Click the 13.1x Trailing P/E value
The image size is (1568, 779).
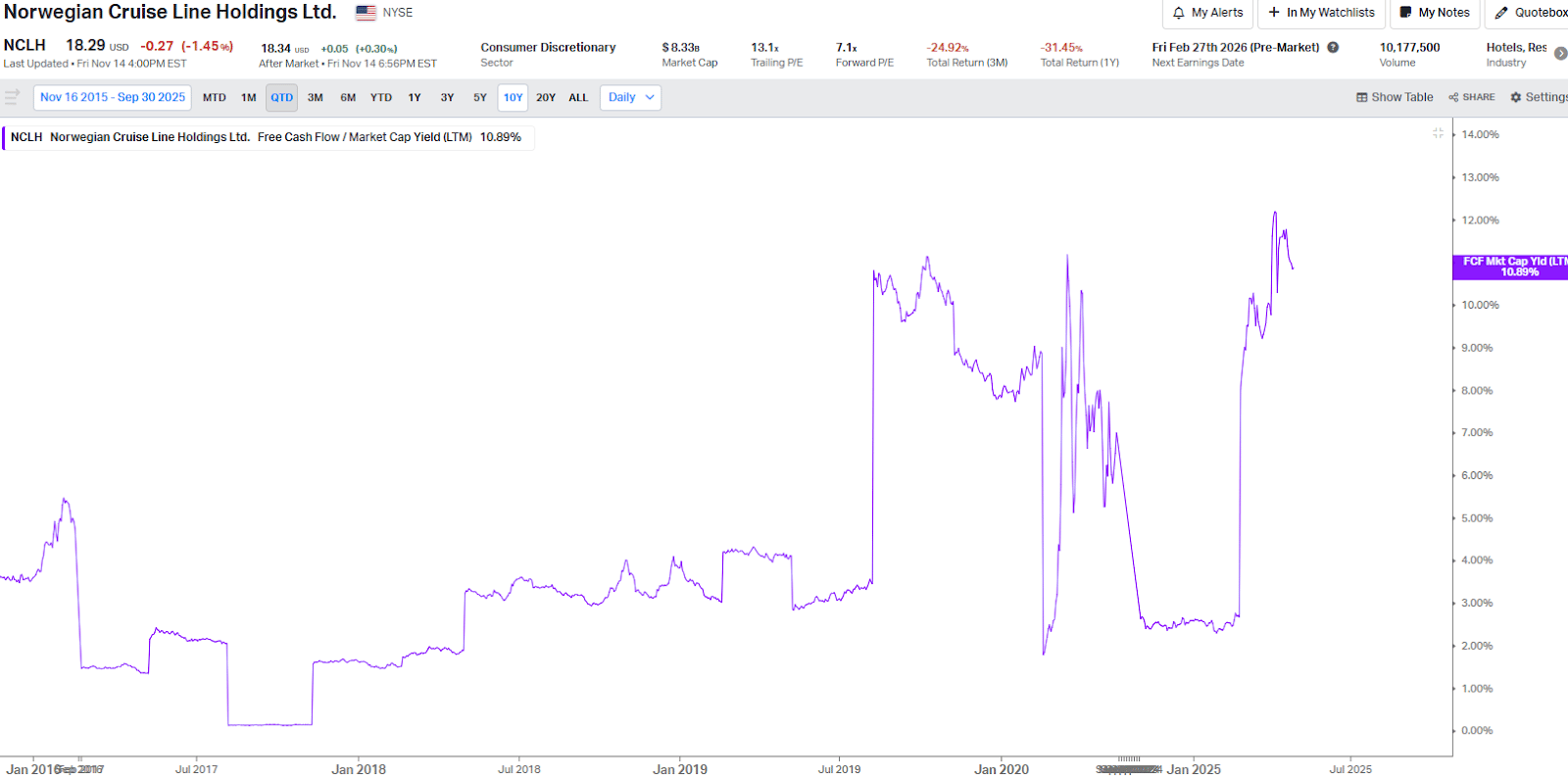[765, 47]
